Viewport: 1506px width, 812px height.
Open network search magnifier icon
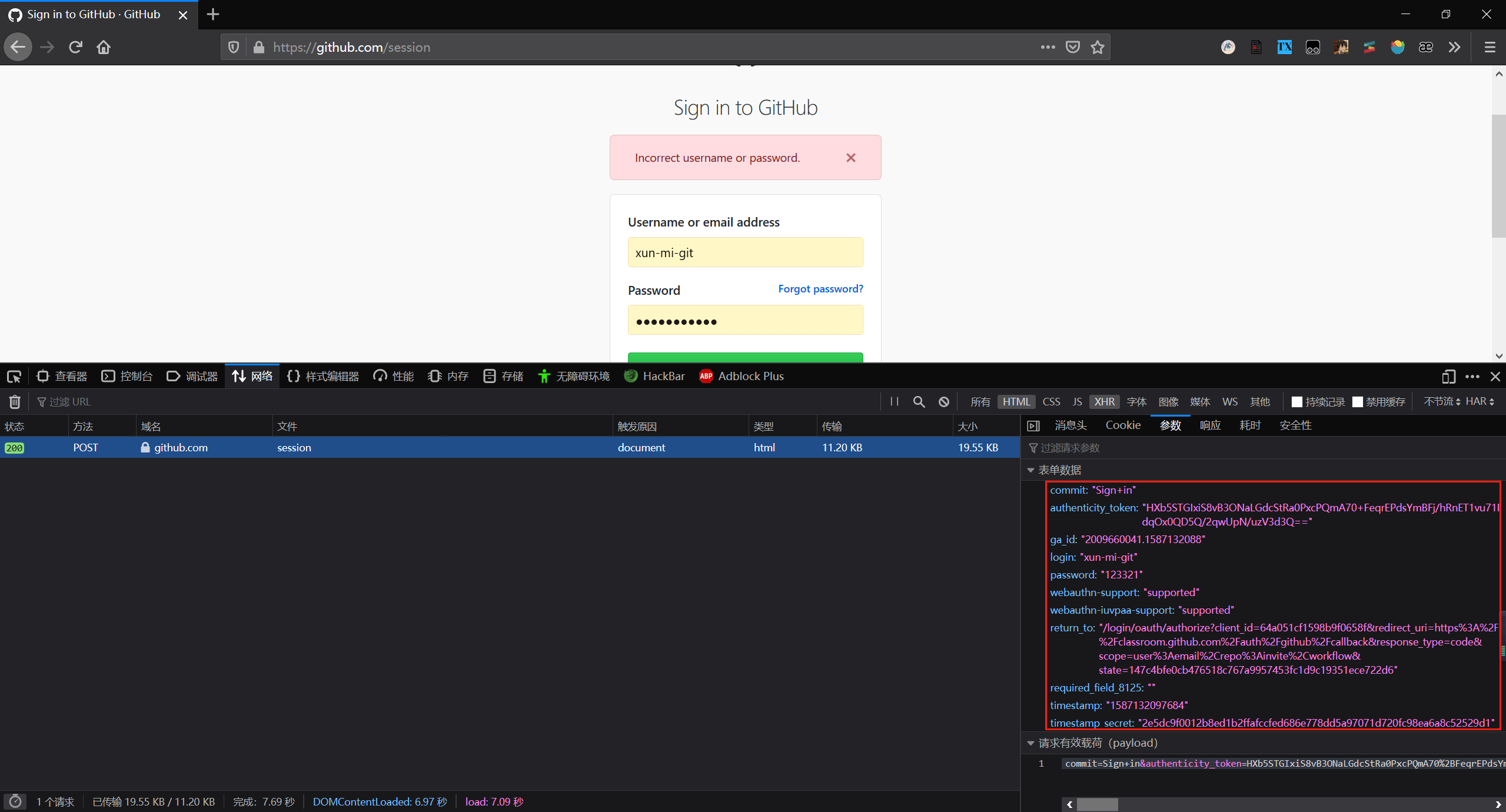tap(919, 402)
